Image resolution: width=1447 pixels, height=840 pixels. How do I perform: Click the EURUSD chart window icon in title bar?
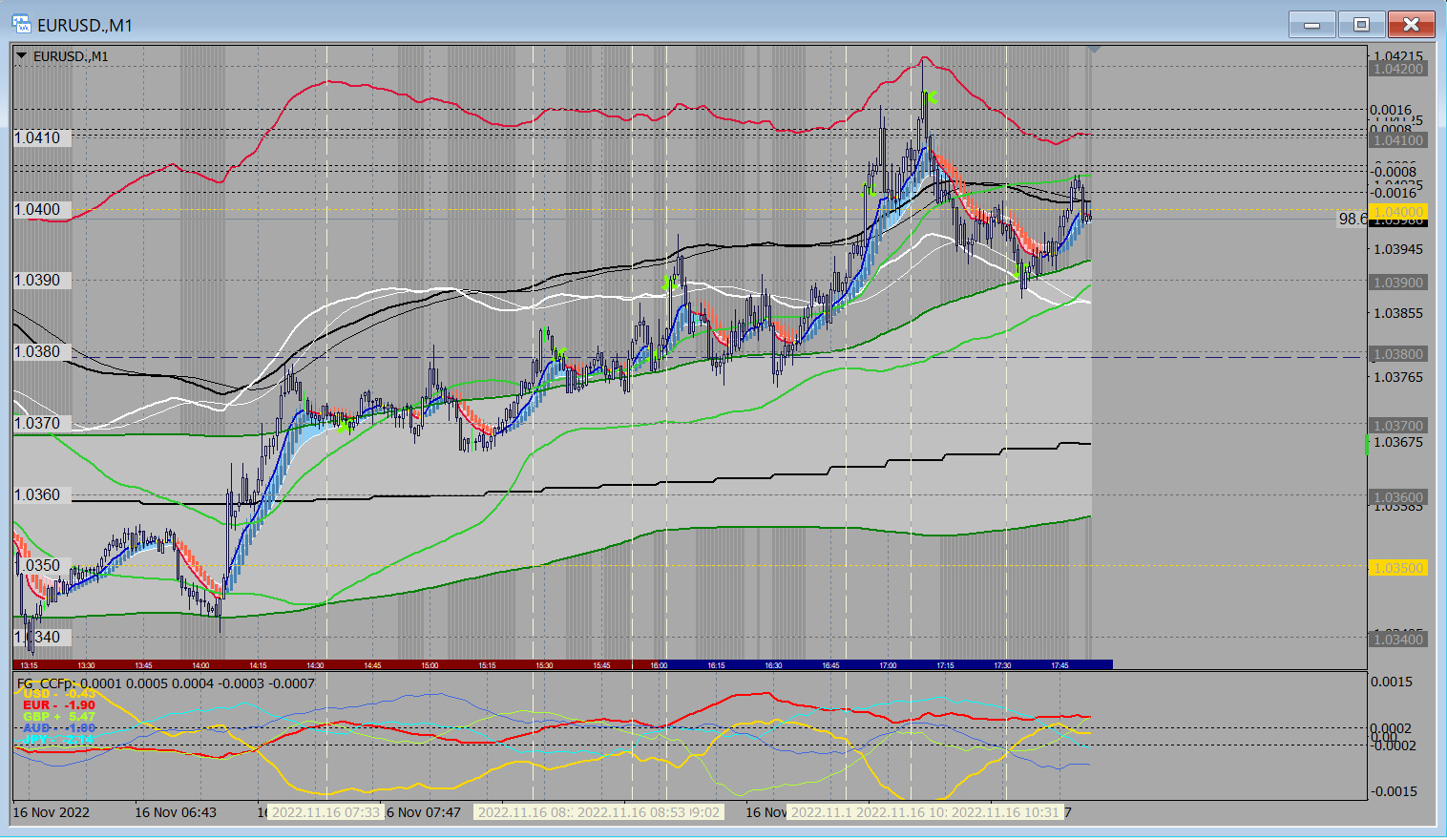[21, 24]
